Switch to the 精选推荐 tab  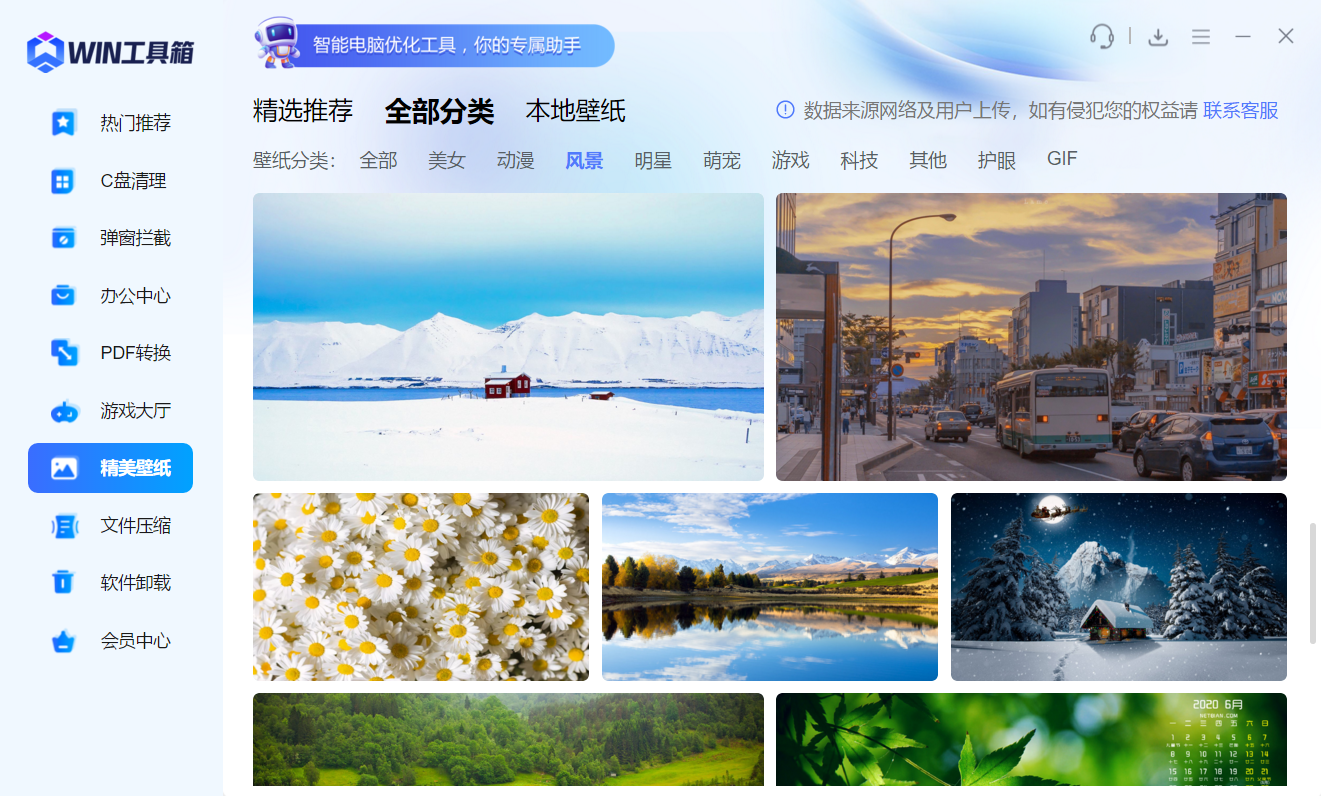(303, 111)
